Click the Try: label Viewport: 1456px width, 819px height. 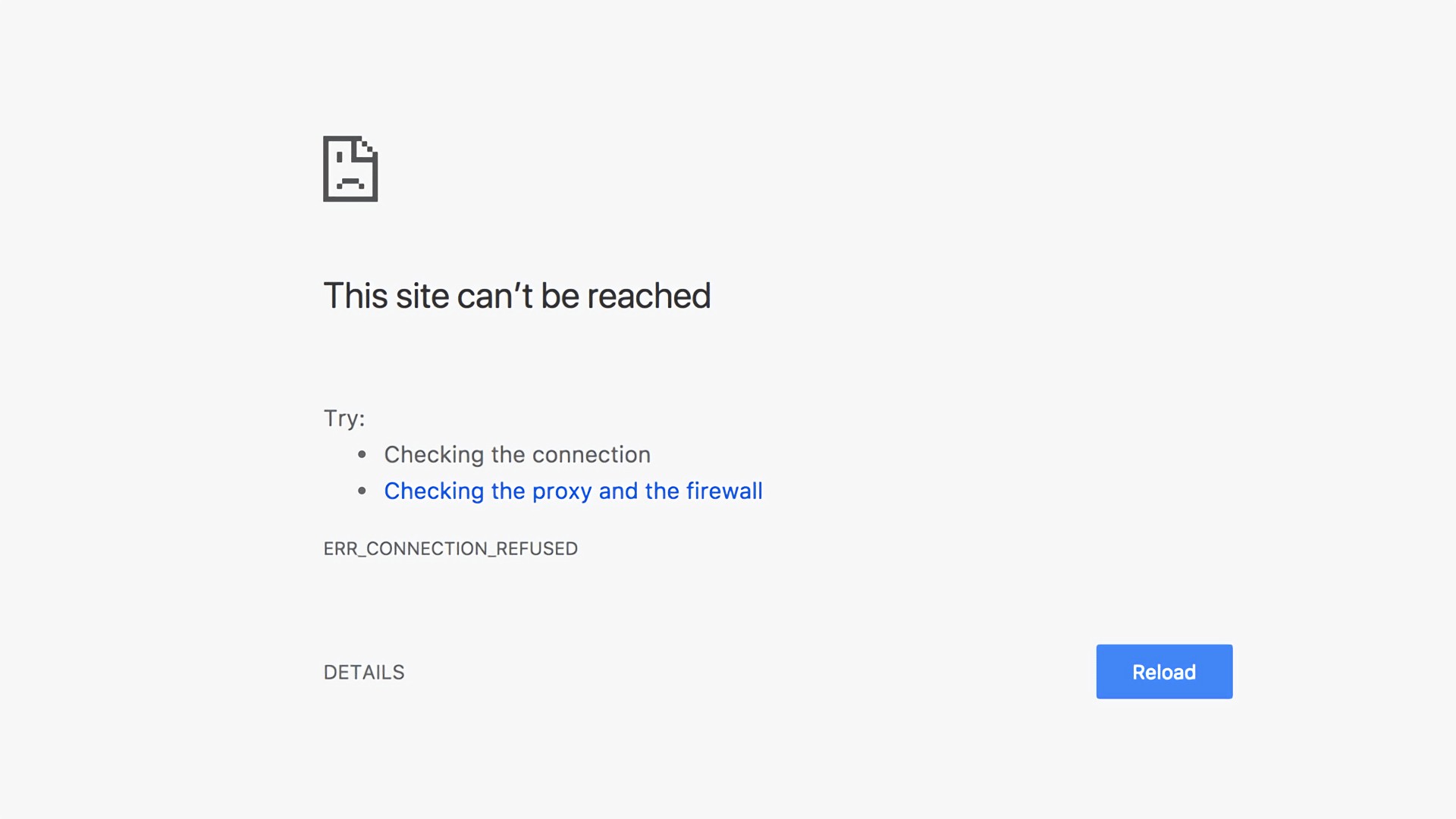tap(344, 419)
